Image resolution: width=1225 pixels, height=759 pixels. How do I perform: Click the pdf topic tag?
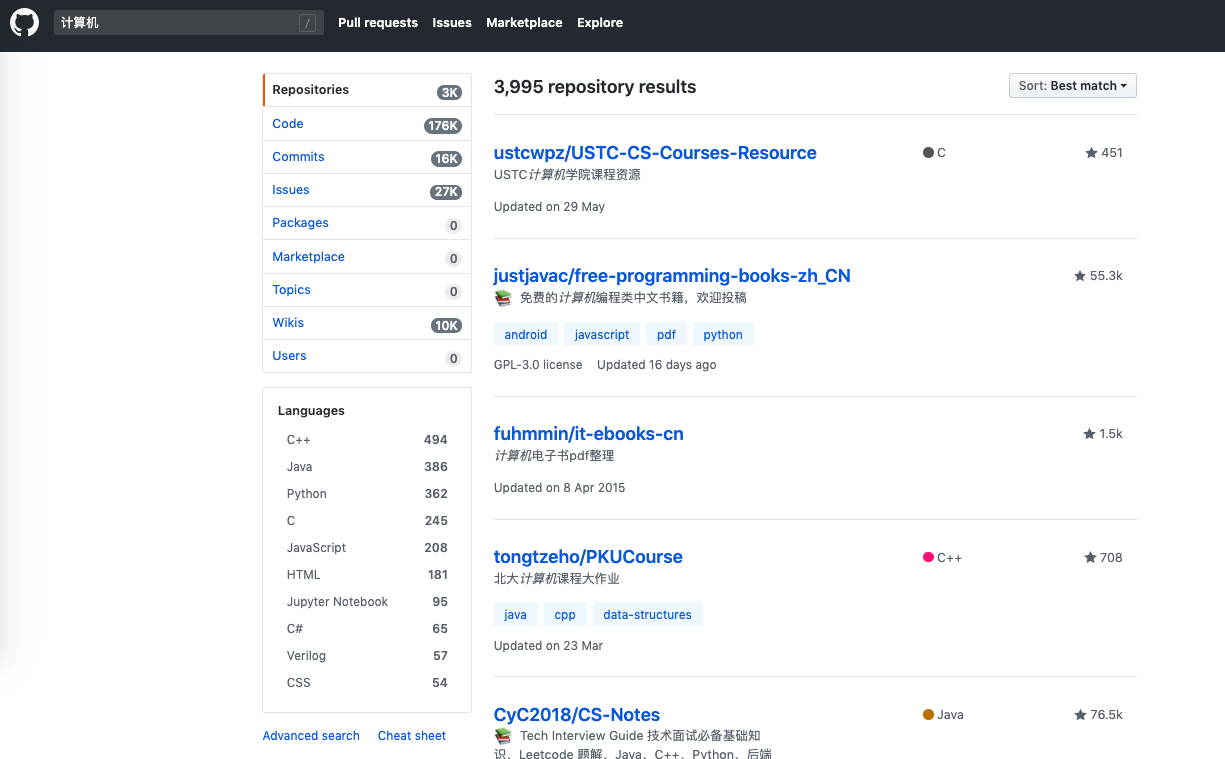click(667, 335)
